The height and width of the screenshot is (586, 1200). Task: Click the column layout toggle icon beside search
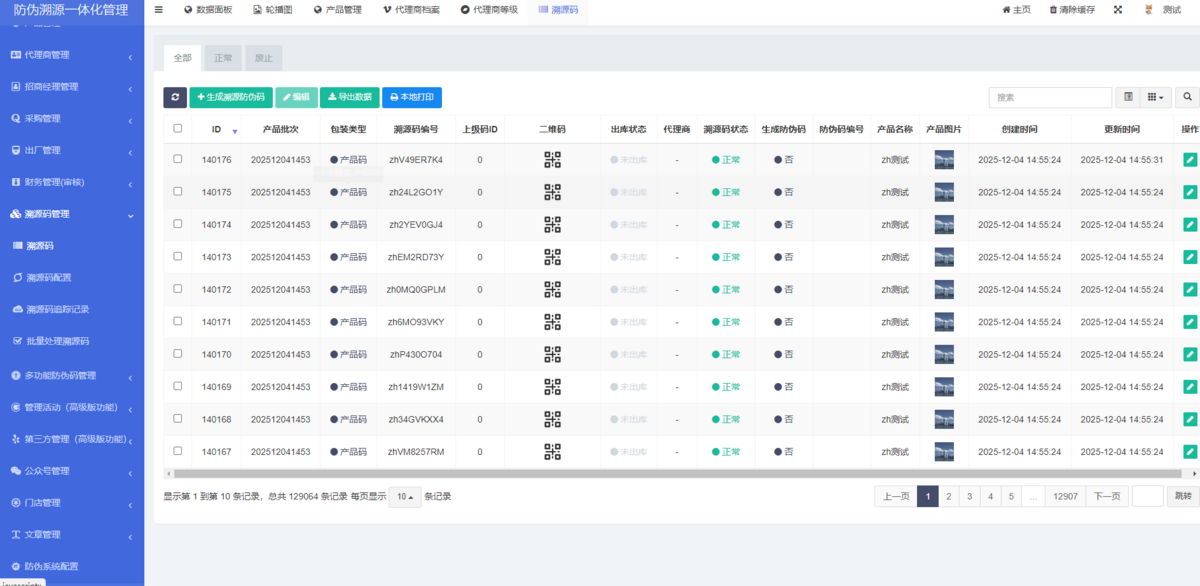point(1130,97)
